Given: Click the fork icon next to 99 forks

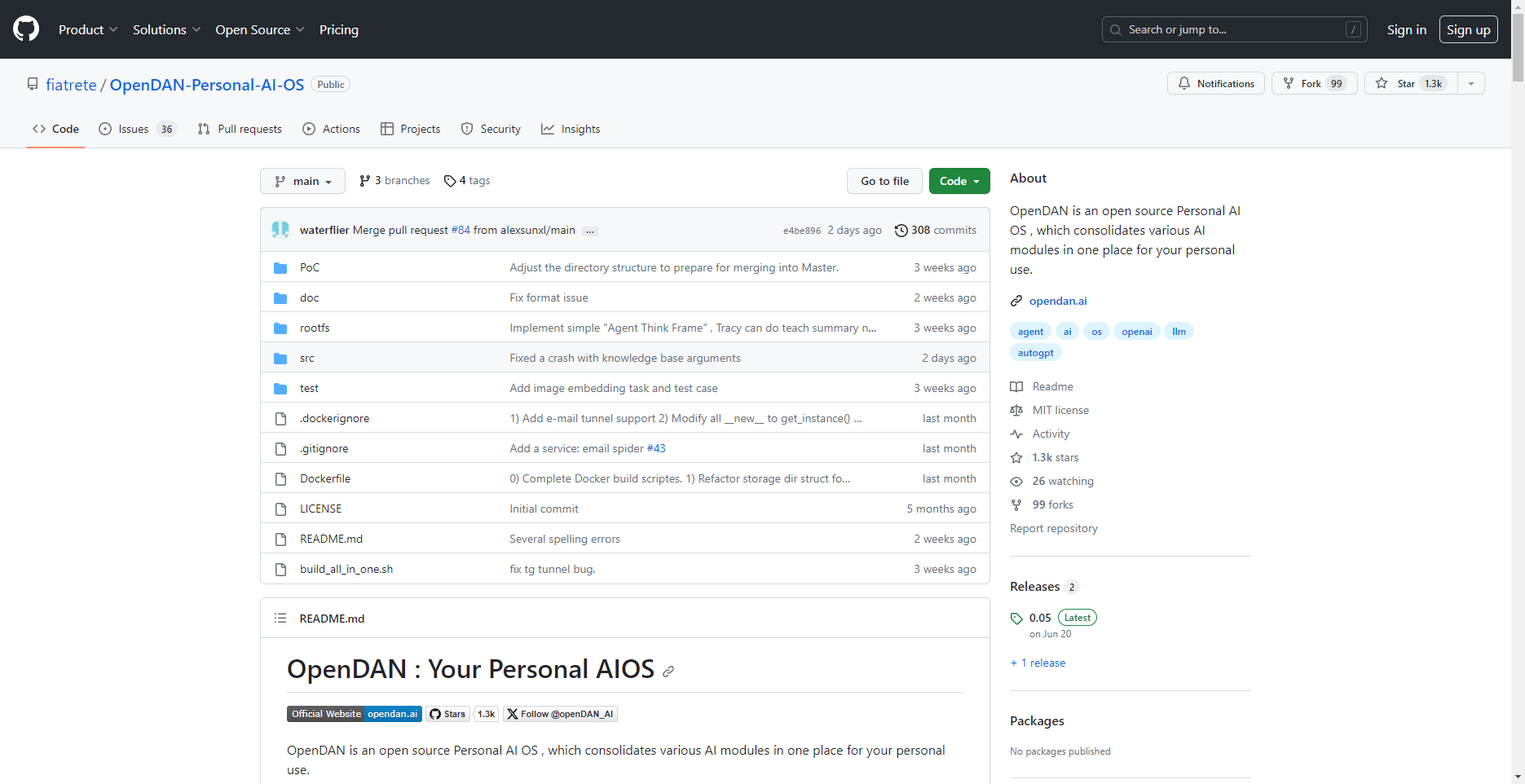Looking at the screenshot, I should click(1016, 504).
